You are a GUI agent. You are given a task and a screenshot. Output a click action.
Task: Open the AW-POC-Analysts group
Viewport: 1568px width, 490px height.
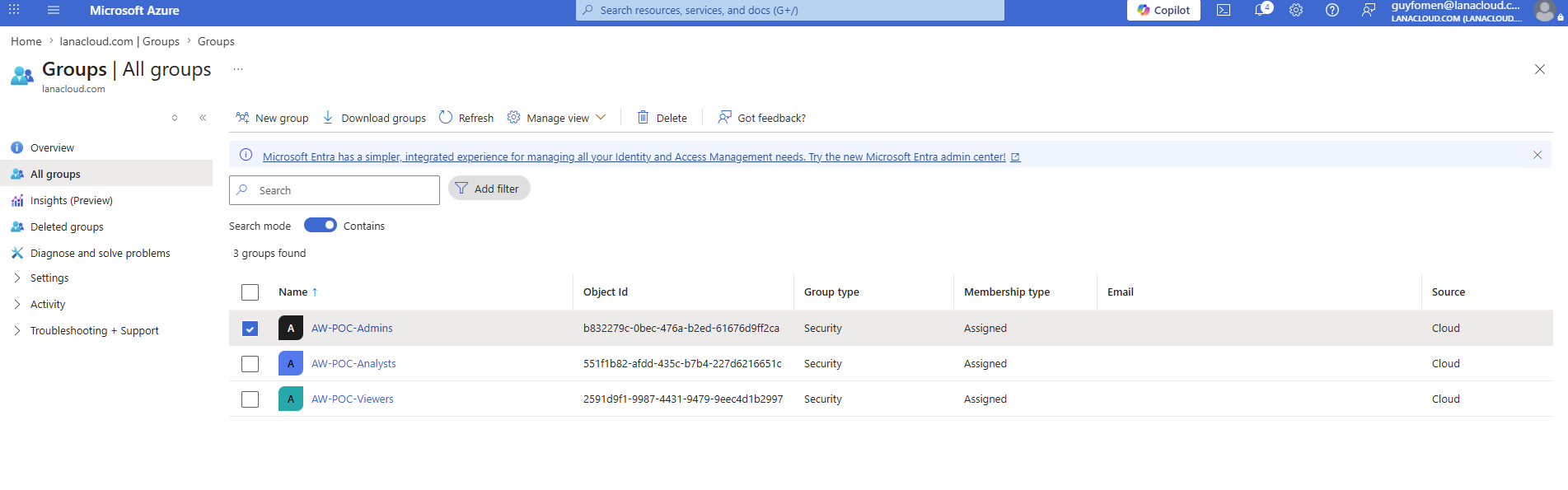[353, 363]
